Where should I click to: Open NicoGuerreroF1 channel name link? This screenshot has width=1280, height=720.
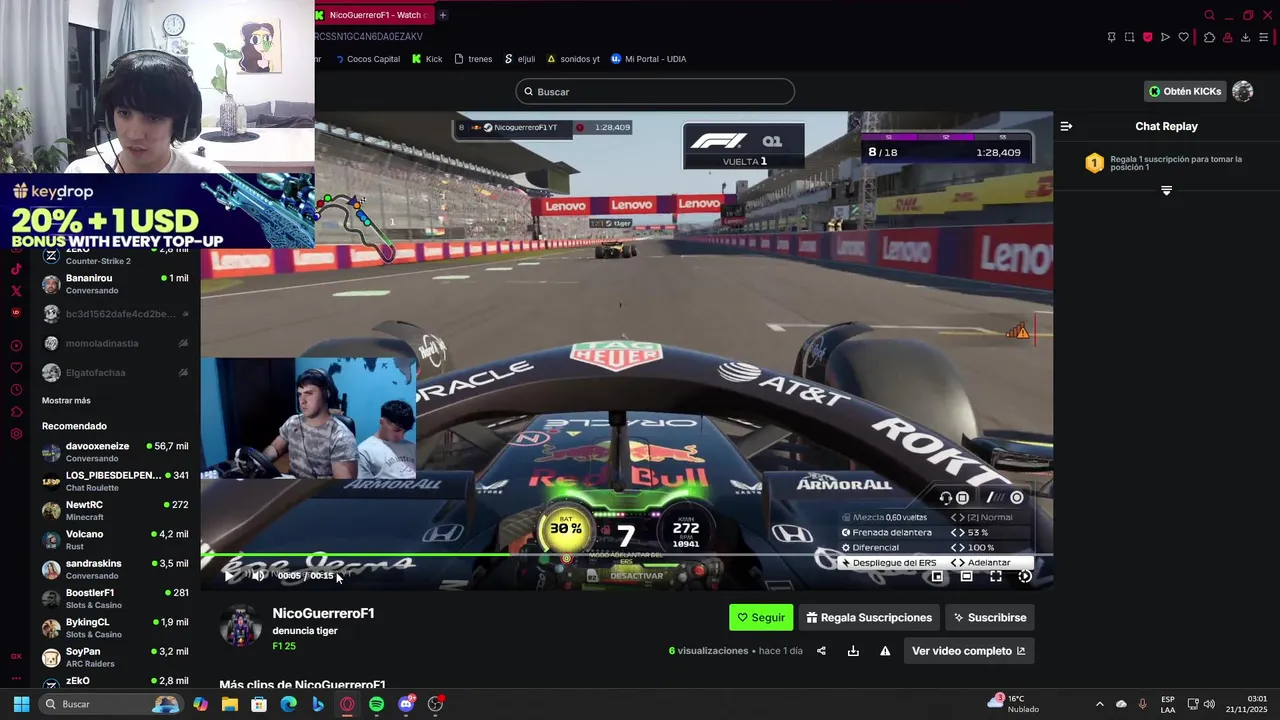click(x=323, y=613)
